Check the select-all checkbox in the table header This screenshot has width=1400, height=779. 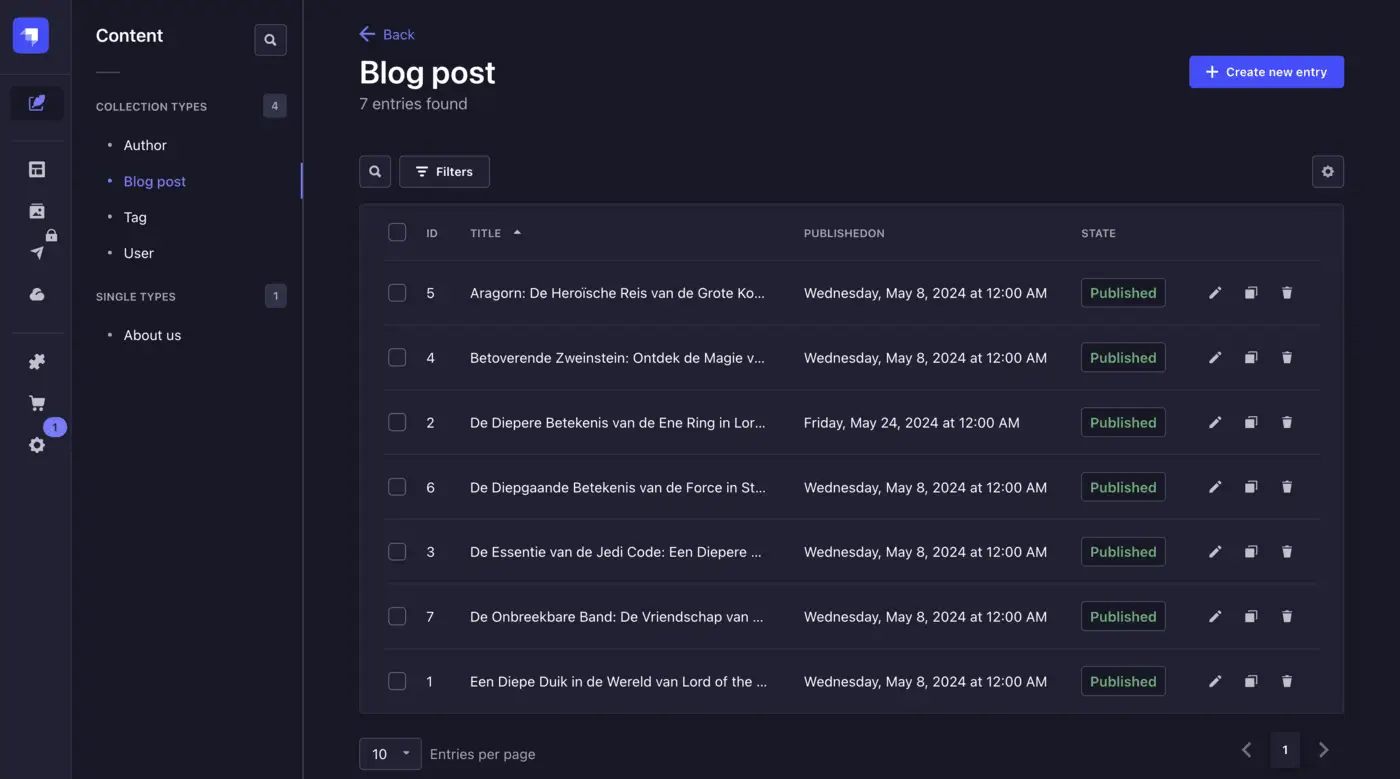[397, 231]
